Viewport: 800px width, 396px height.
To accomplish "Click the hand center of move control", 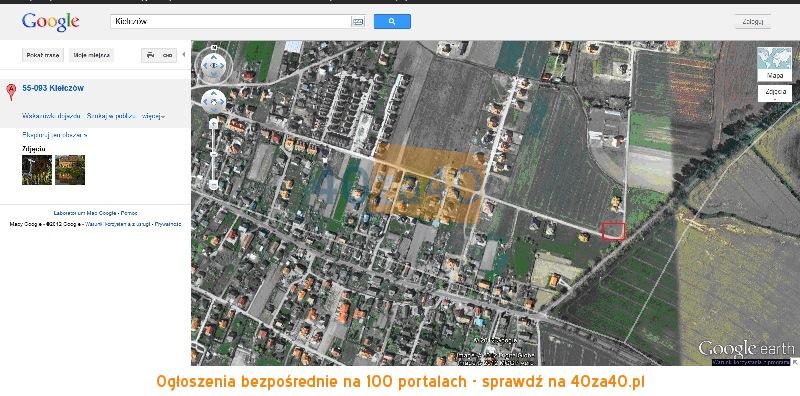I will click(x=214, y=102).
